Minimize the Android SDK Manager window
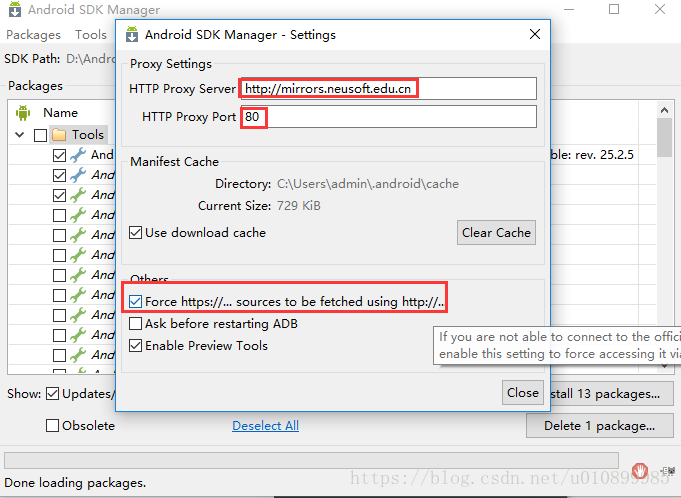This screenshot has height=498, width=681. [x=569, y=9]
